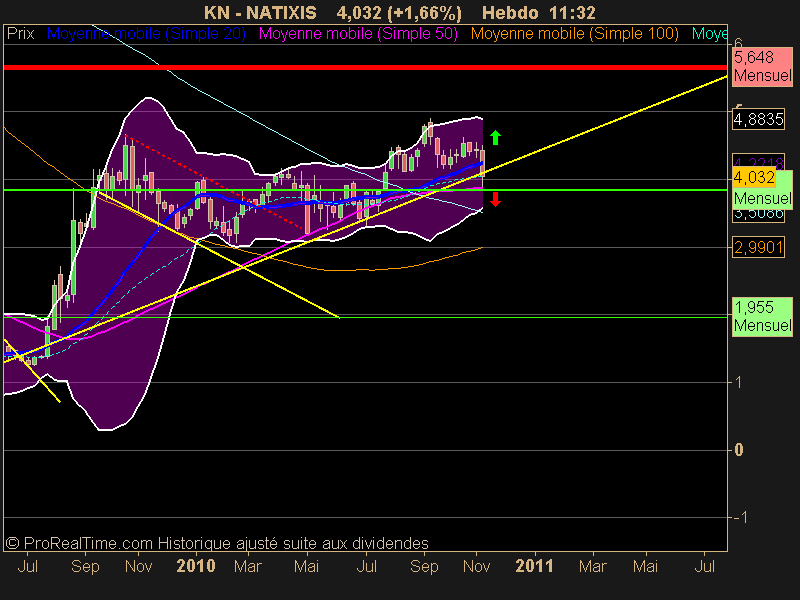Image resolution: width=800 pixels, height=600 pixels.
Task: Click the orange 4,032 current price label
Action: pyautogui.click(x=754, y=178)
